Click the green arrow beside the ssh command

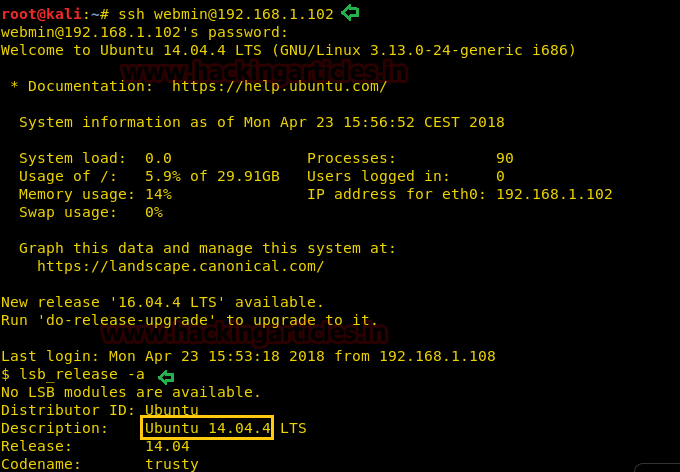[350, 13]
